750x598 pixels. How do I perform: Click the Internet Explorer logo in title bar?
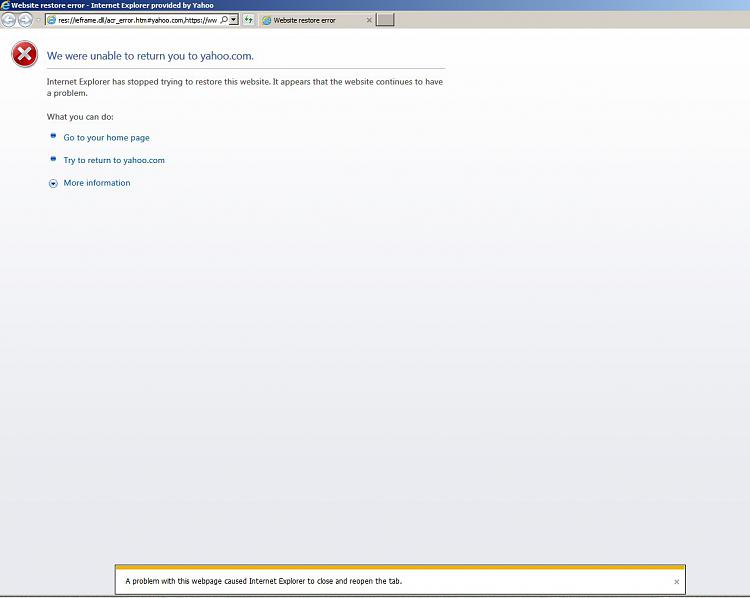(x=5, y=5)
